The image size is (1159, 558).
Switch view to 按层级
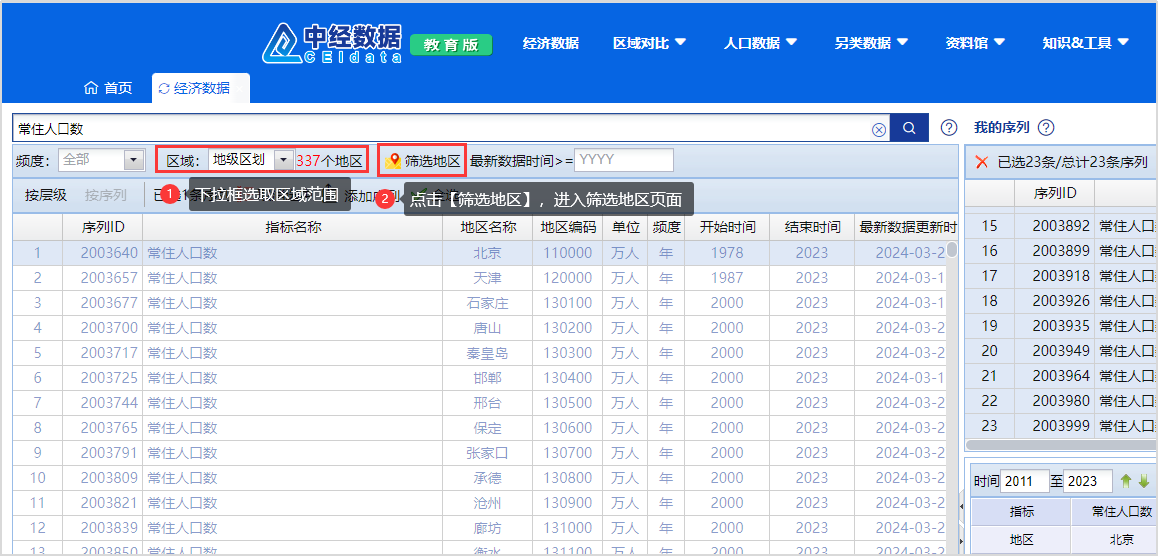46,195
